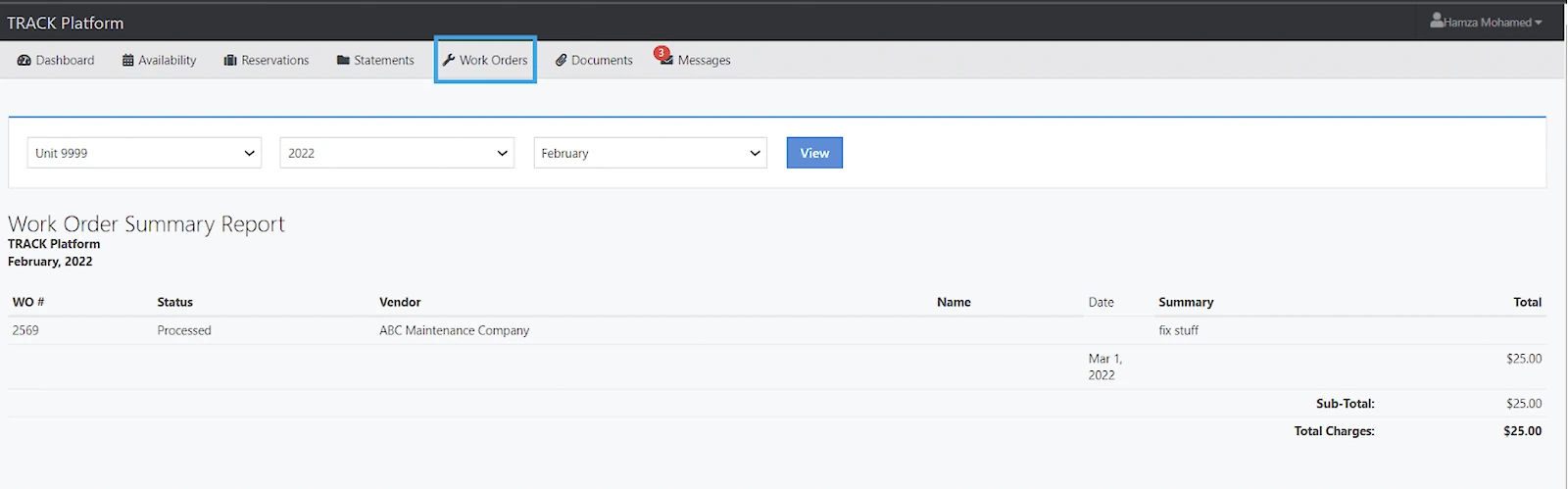The width and height of the screenshot is (1568, 489).
Task: Click the red Messages notification badge
Action: pos(661,53)
